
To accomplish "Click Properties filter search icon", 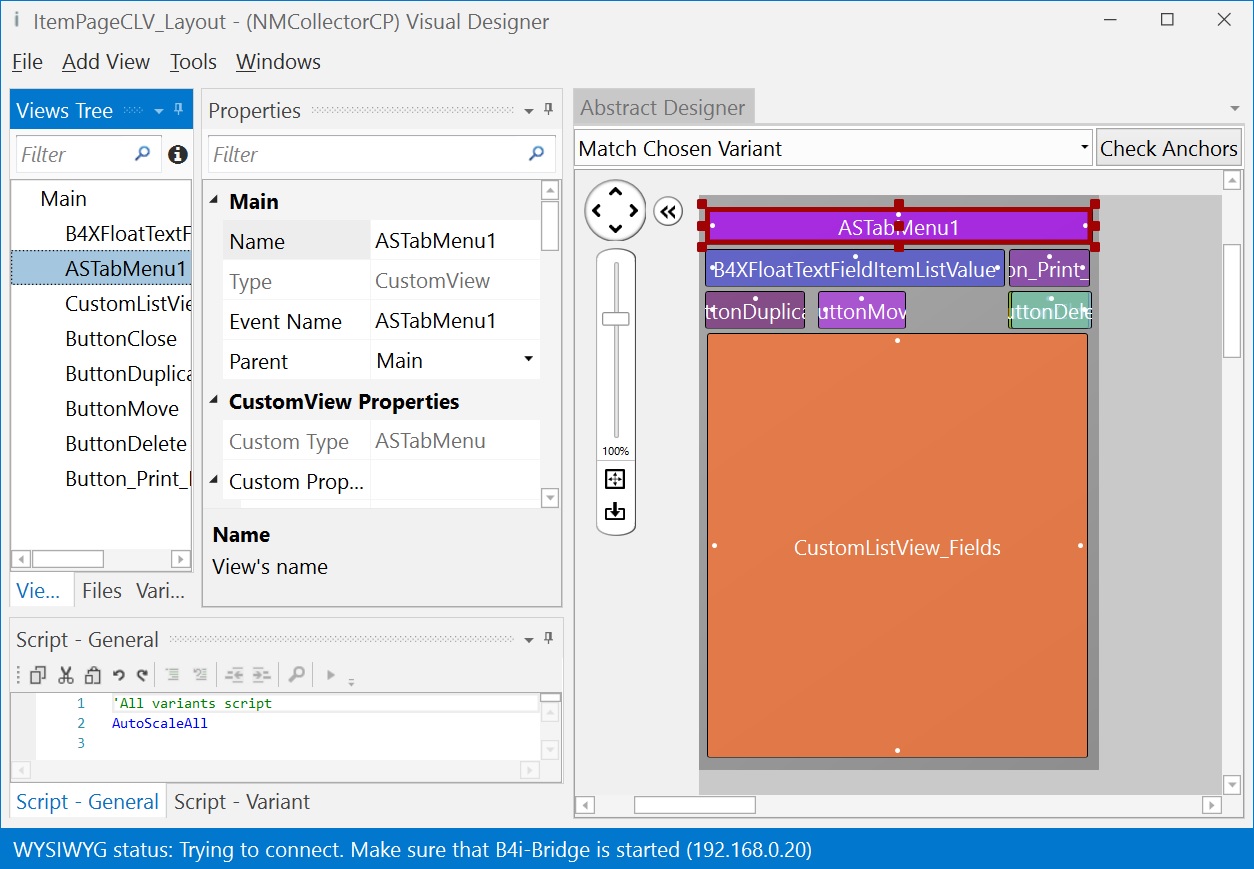I will click(x=537, y=154).
